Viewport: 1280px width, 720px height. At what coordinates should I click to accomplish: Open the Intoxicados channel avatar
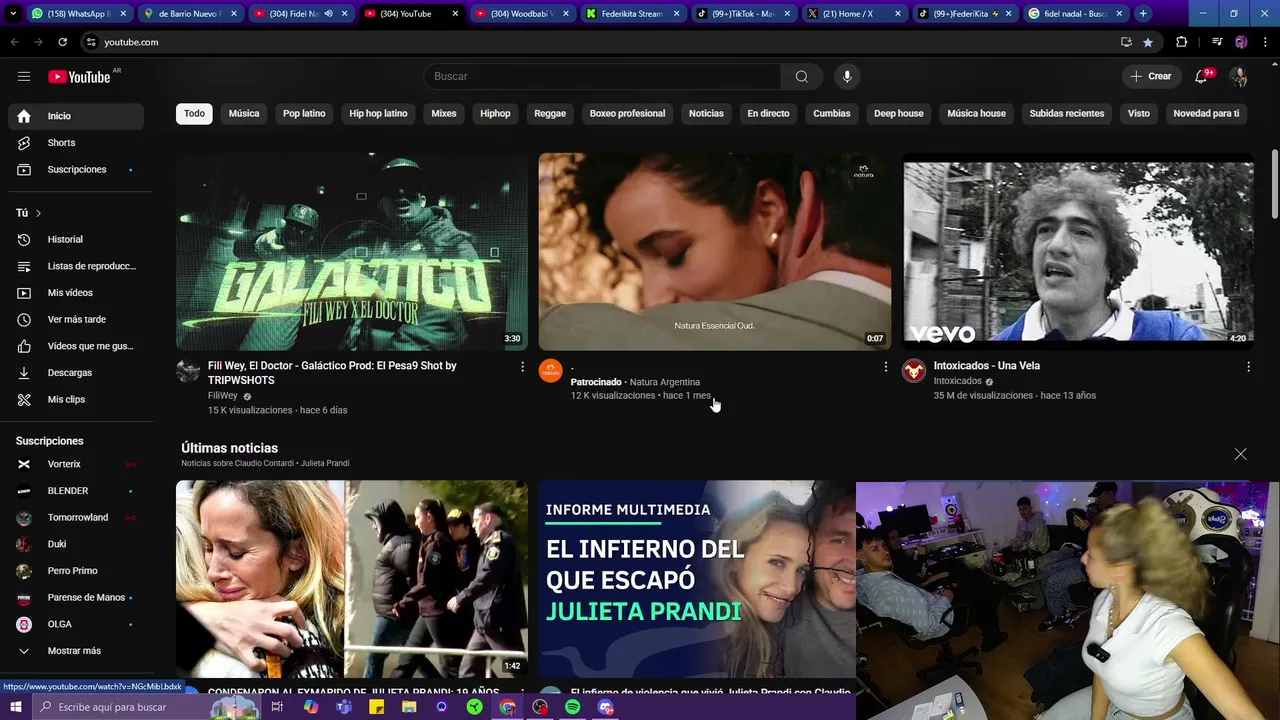pyautogui.click(x=914, y=371)
